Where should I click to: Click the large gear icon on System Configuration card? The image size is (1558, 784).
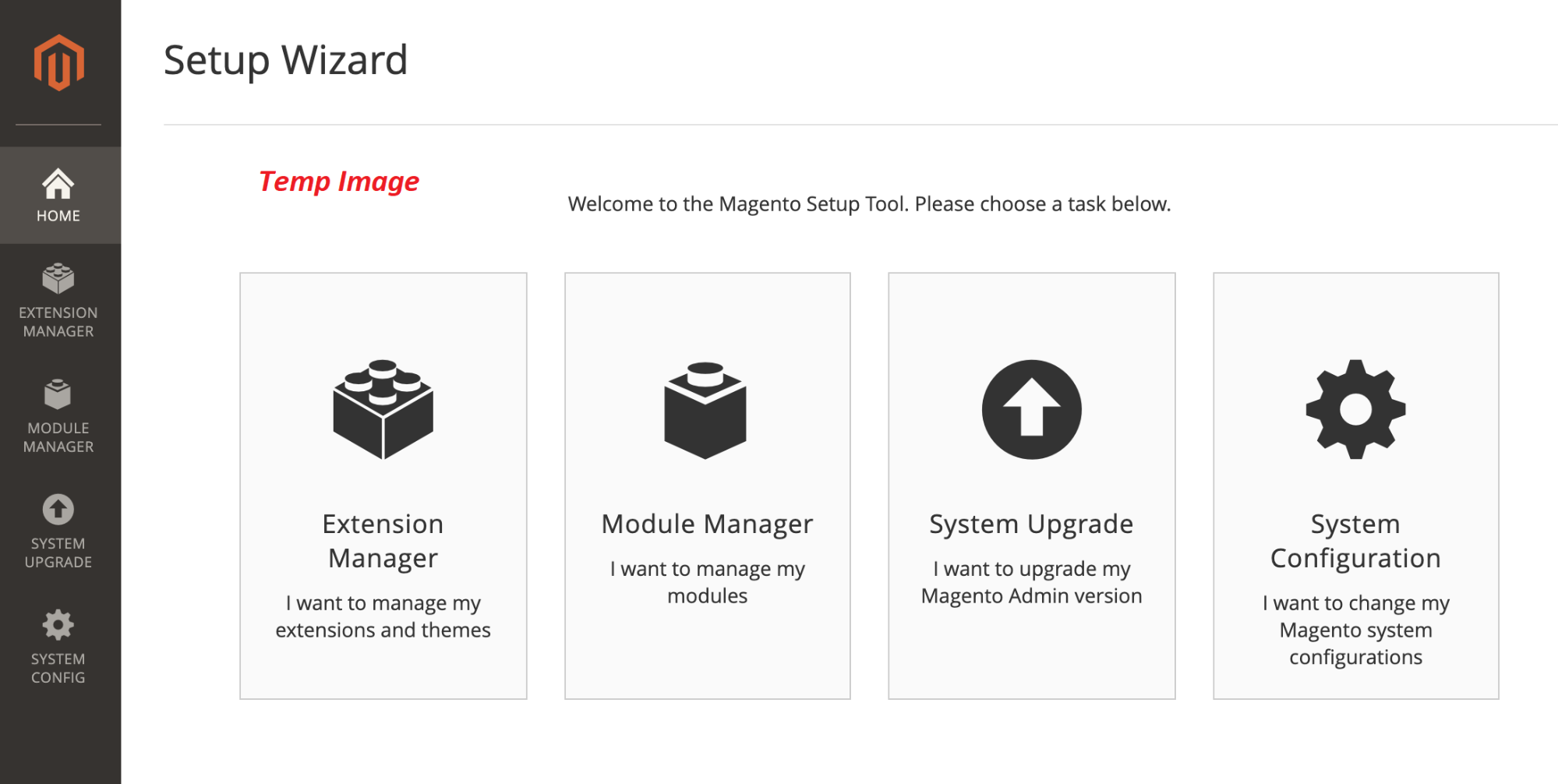point(1355,409)
